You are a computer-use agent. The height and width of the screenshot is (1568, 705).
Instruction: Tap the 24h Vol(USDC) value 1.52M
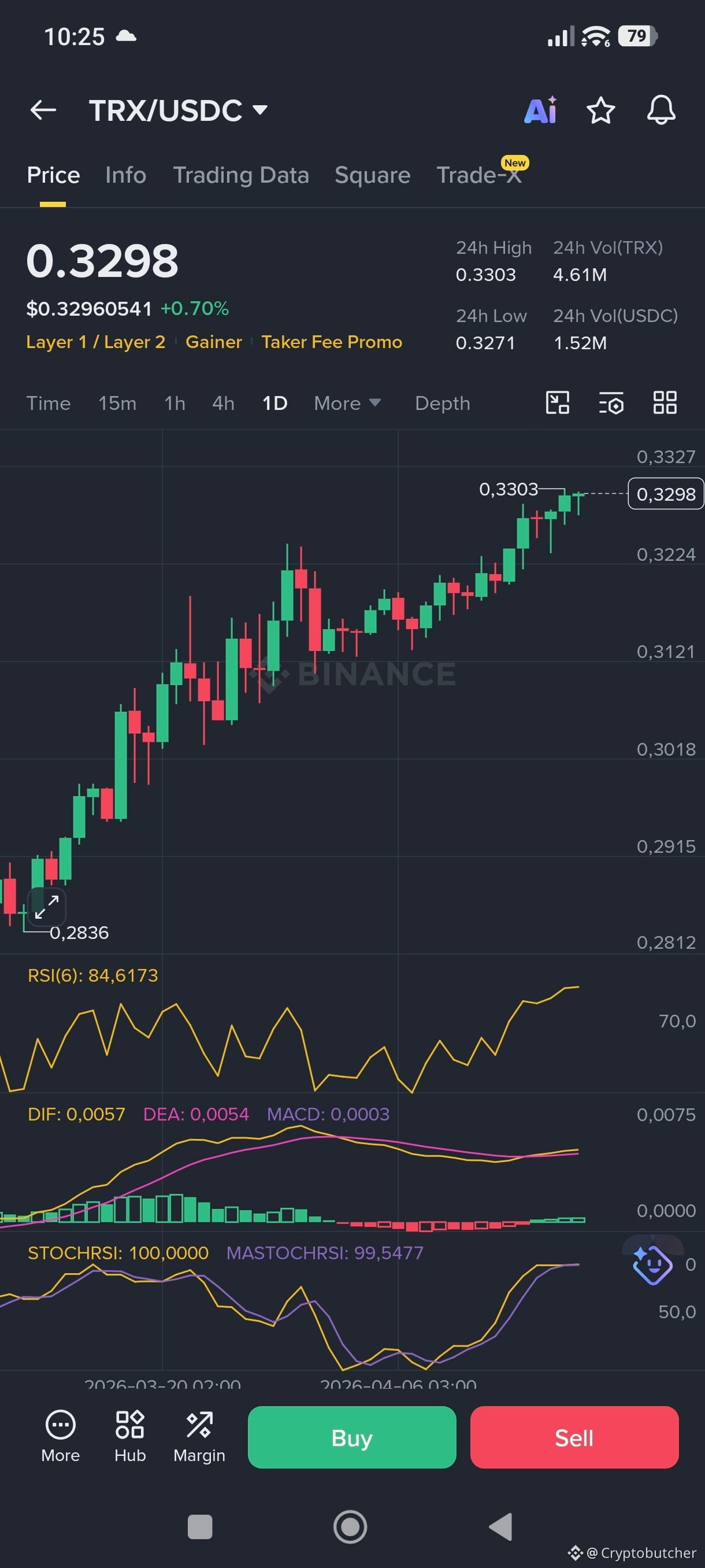tap(580, 343)
